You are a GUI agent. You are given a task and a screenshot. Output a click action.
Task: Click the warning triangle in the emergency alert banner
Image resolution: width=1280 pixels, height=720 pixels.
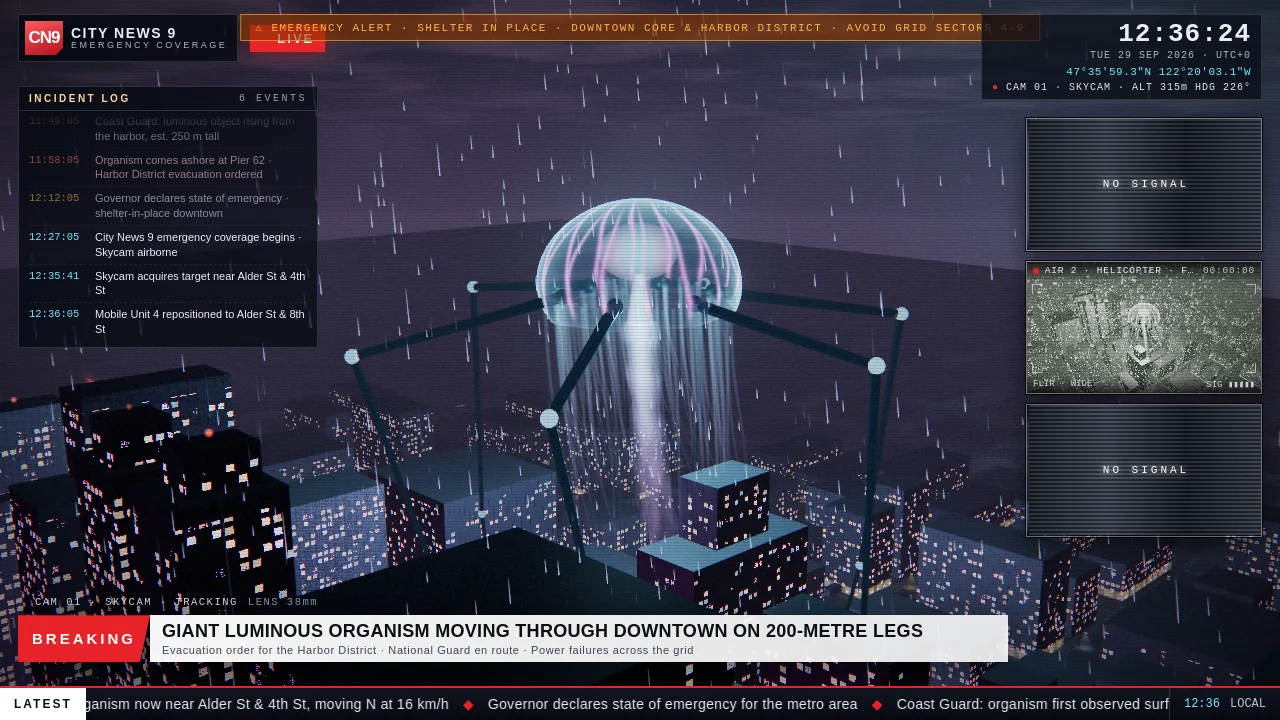click(259, 28)
